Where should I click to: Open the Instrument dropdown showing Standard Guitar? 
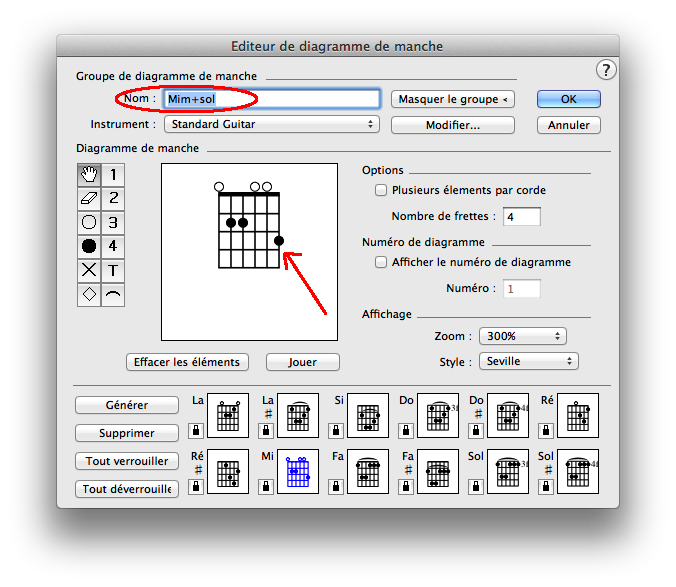272,125
